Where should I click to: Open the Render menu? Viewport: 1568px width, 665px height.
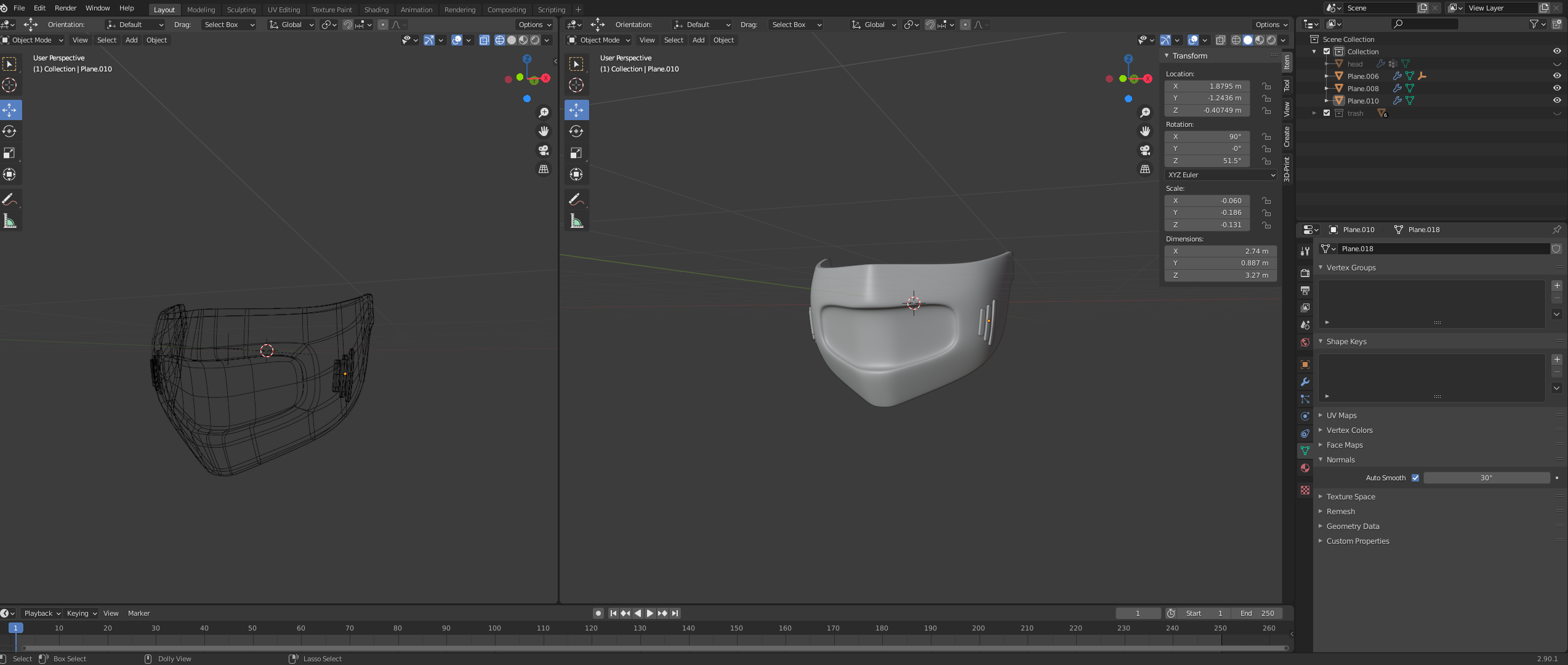(65, 8)
